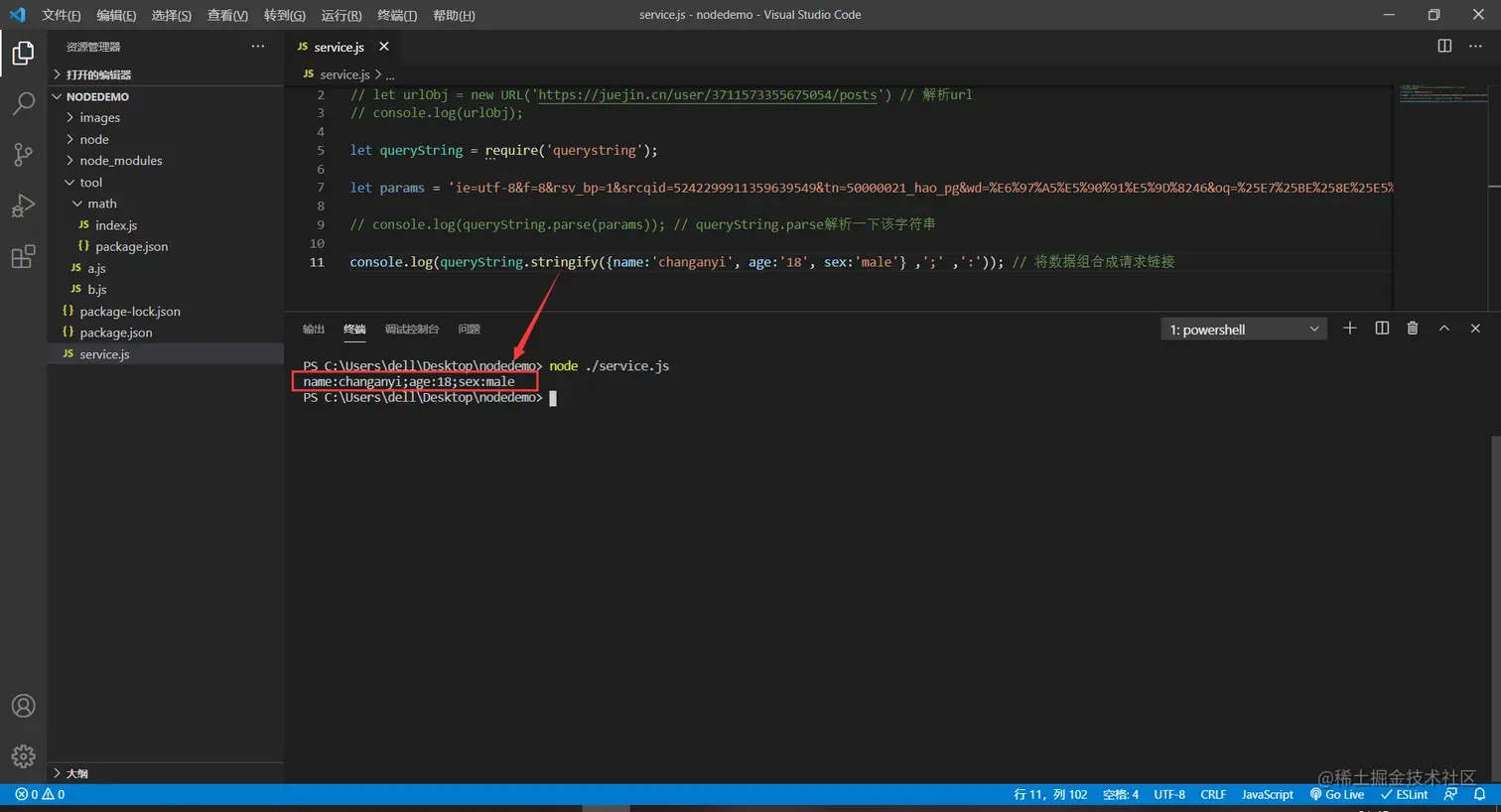
Task: Click the editor minimap preview
Action: click(1443, 93)
